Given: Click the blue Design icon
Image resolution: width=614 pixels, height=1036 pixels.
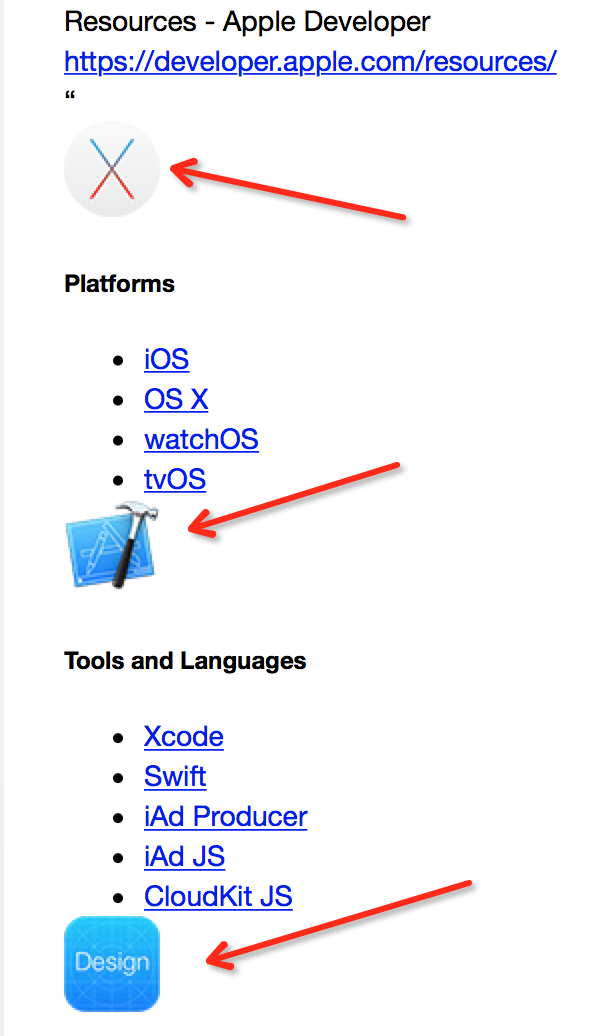Looking at the screenshot, I should point(111,964).
